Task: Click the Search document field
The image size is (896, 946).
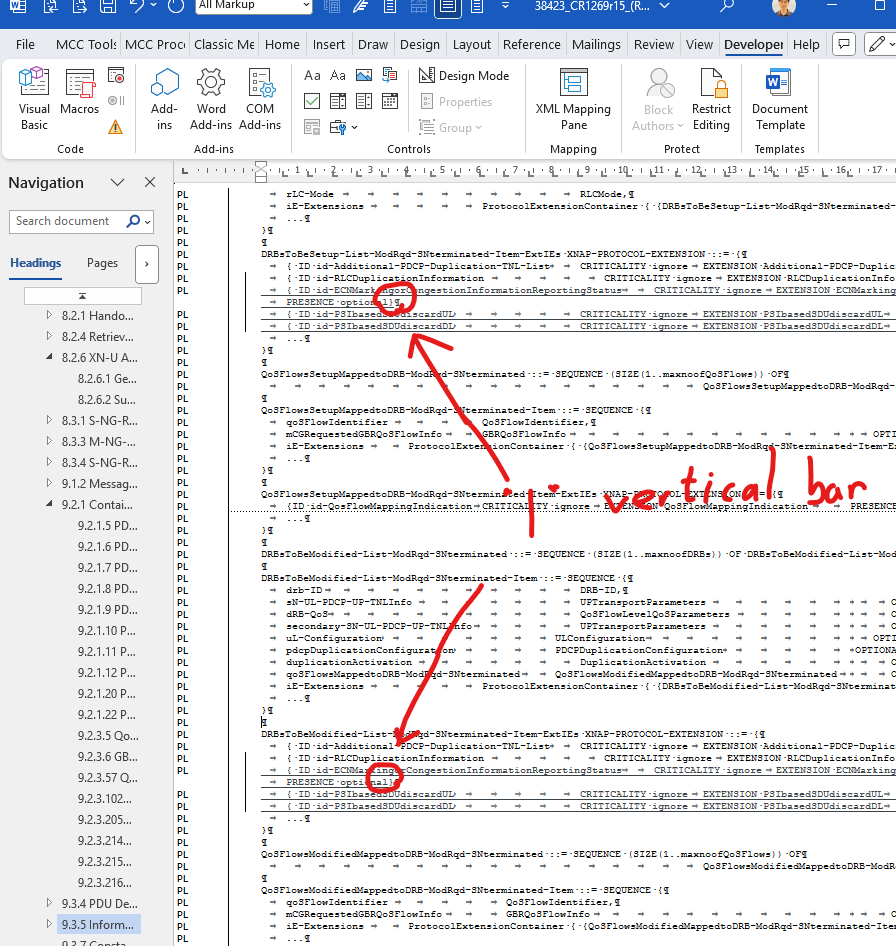Action: 68,221
